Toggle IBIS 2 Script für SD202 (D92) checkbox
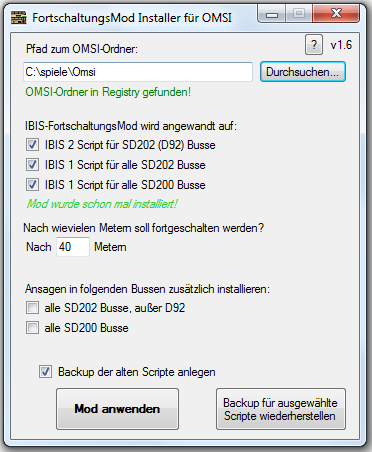The image size is (372, 452). click(32, 145)
